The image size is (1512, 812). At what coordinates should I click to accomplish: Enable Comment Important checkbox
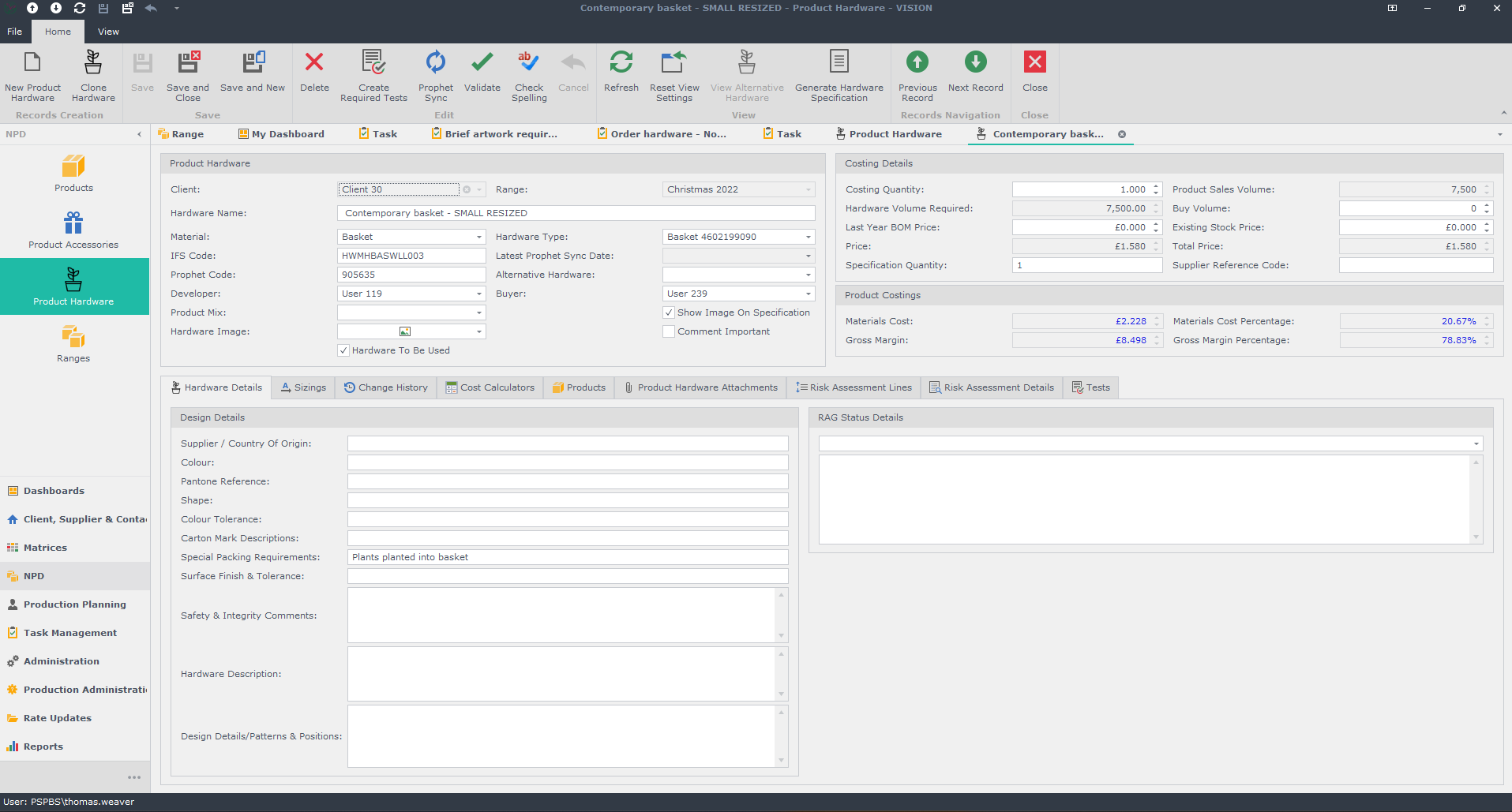[669, 331]
